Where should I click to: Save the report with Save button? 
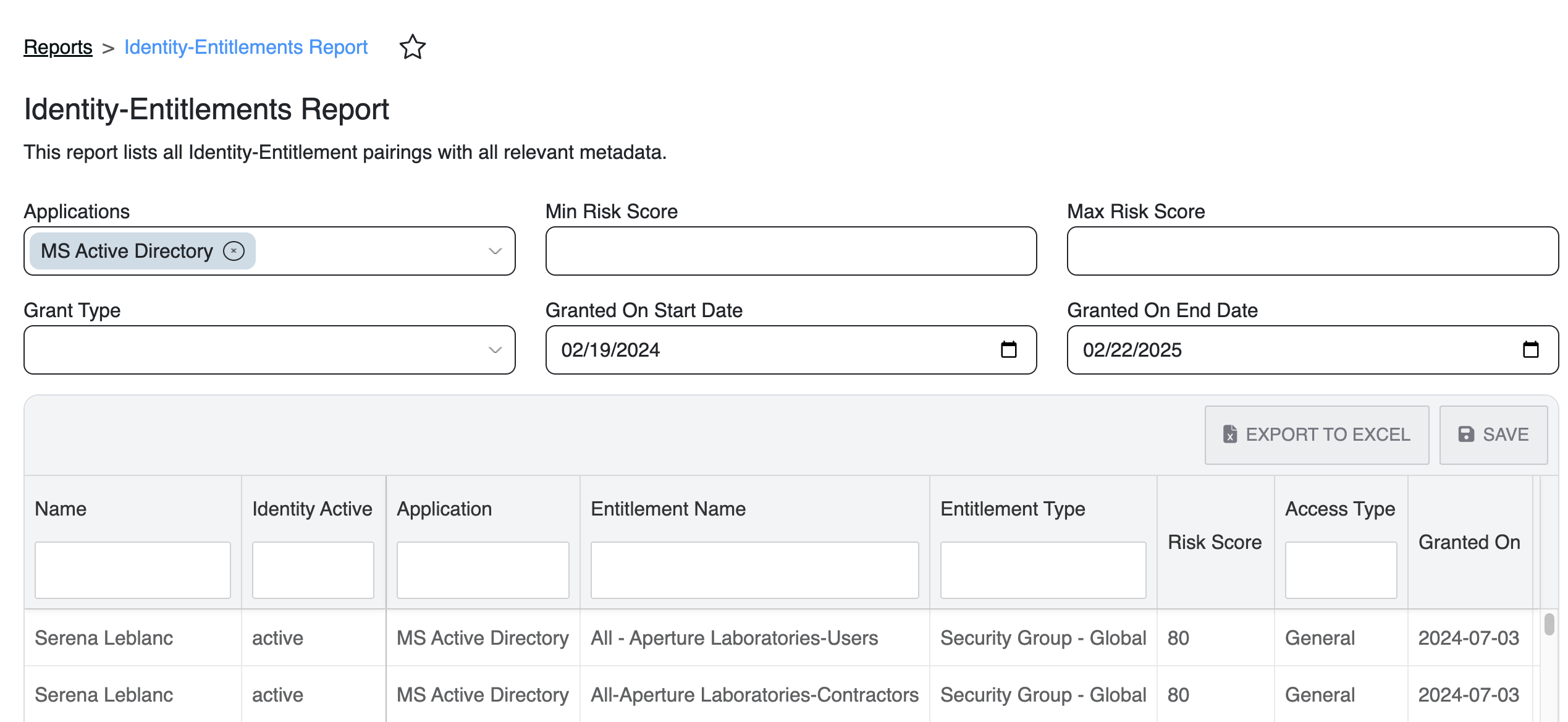click(1493, 435)
